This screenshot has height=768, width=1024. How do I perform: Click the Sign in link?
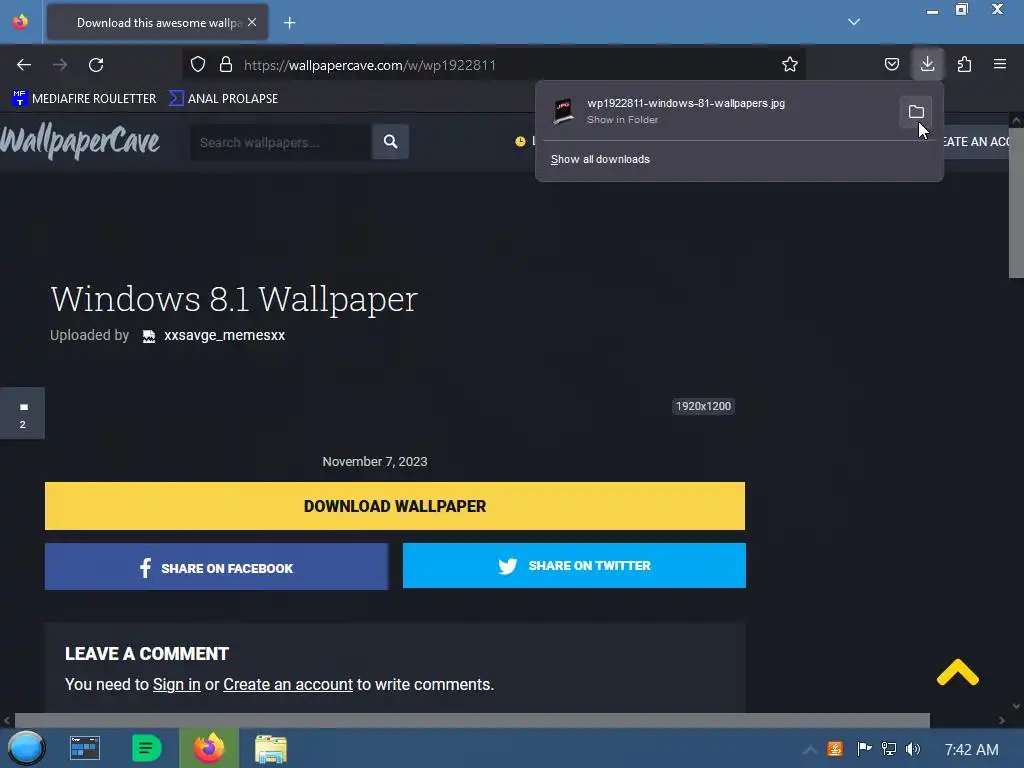(176, 684)
